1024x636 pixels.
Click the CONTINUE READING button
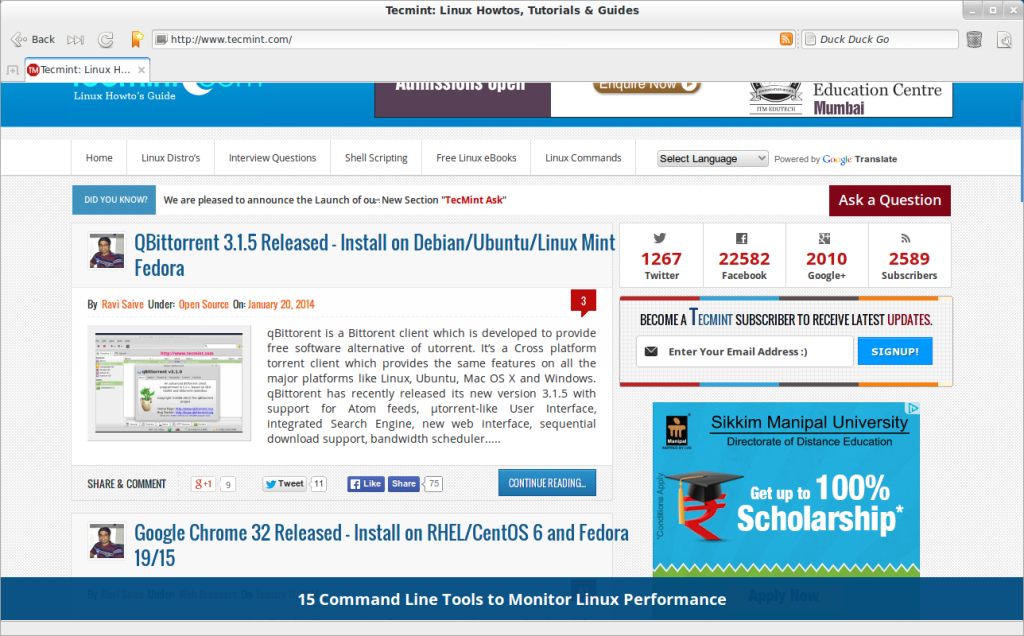point(547,483)
